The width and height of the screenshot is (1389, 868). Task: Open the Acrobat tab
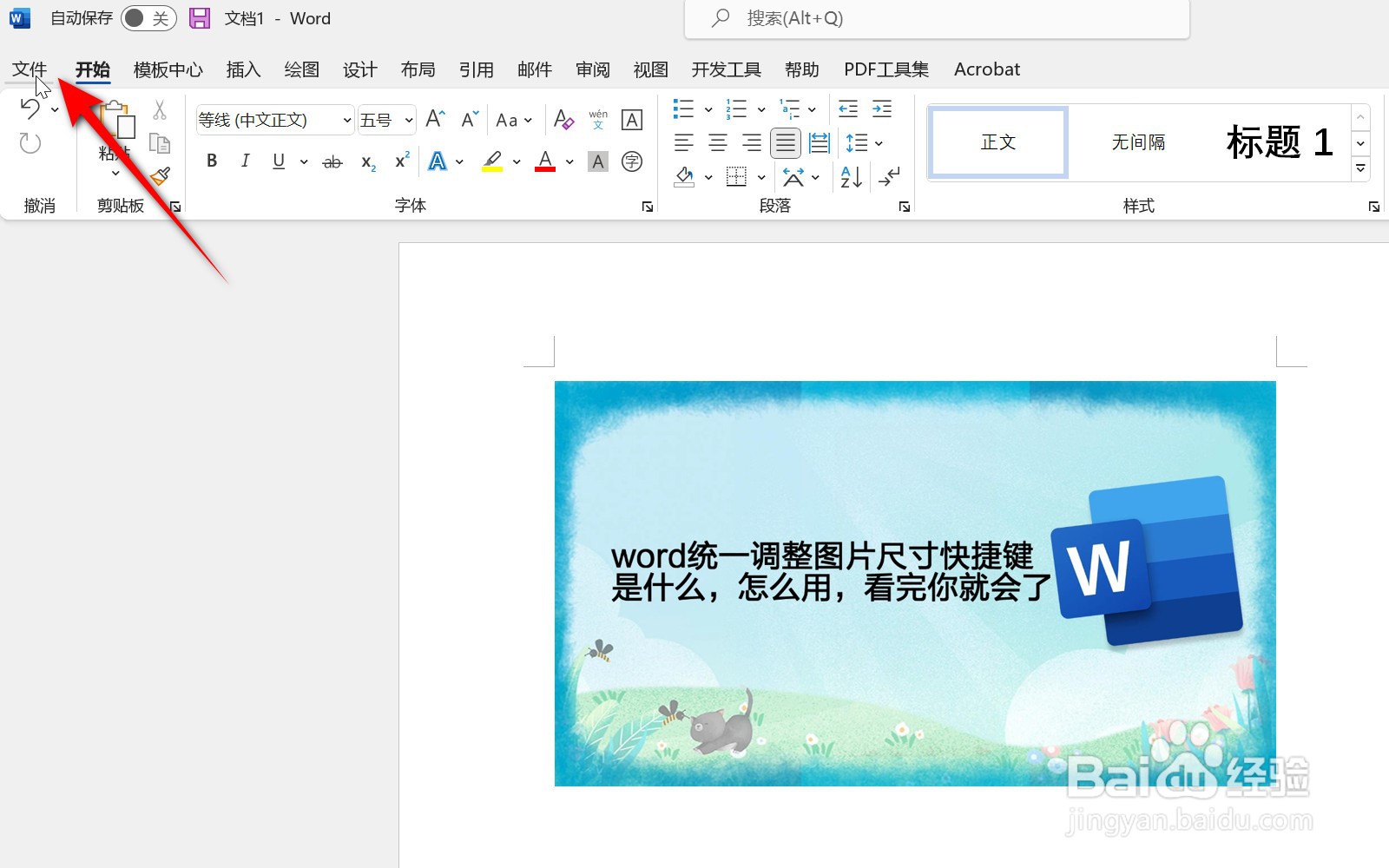click(987, 69)
